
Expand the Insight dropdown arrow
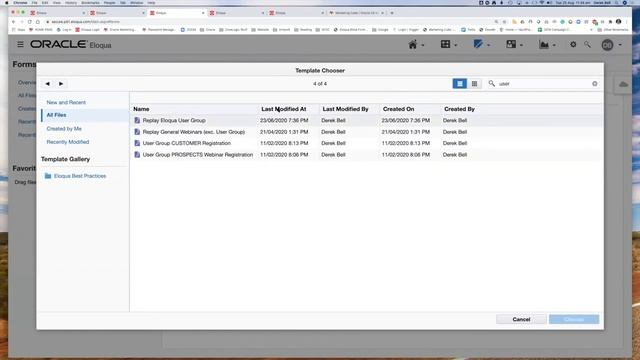[554, 45]
